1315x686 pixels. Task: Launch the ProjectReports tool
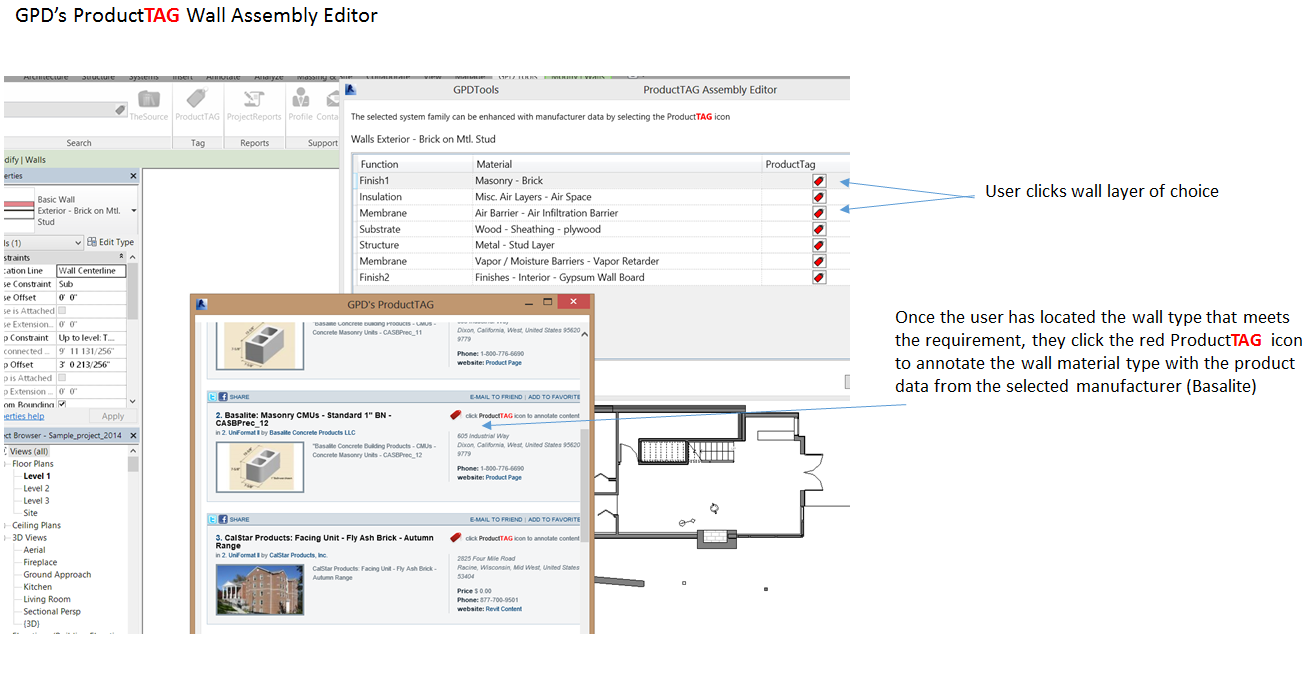(253, 103)
